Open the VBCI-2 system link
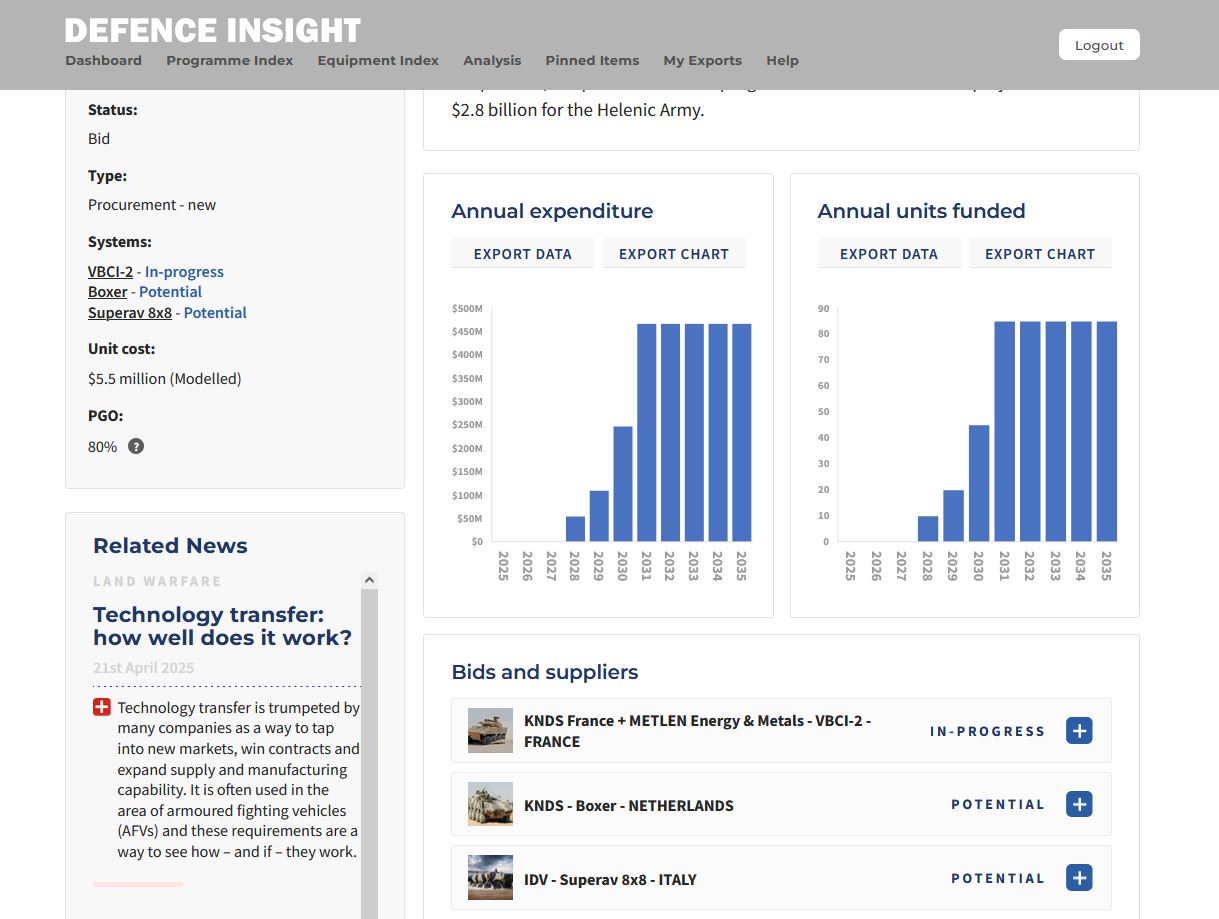The image size is (1219, 919). pyautogui.click(x=110, y=272)
